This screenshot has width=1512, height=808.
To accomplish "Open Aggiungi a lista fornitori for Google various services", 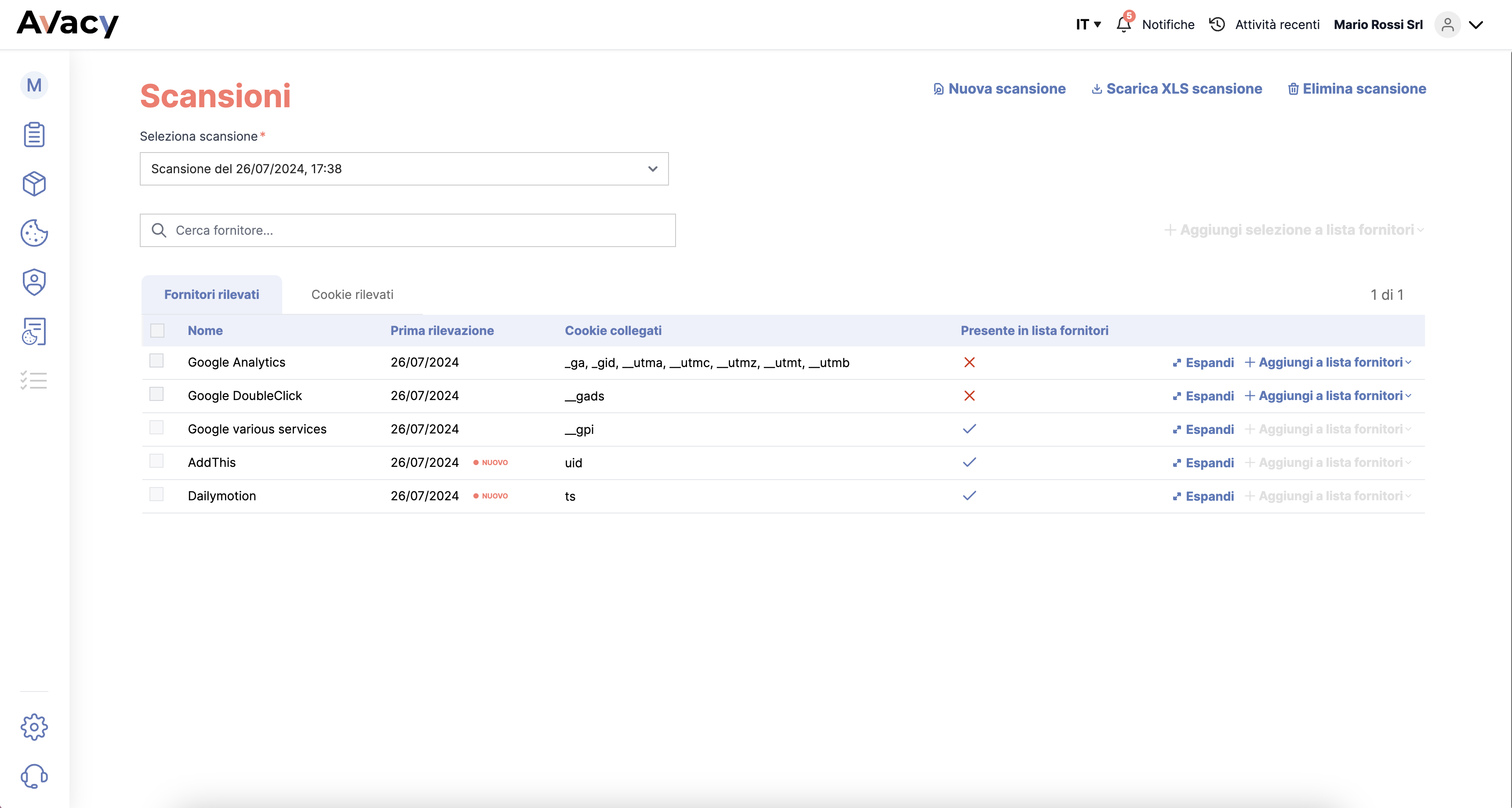I will (1328, 429).
